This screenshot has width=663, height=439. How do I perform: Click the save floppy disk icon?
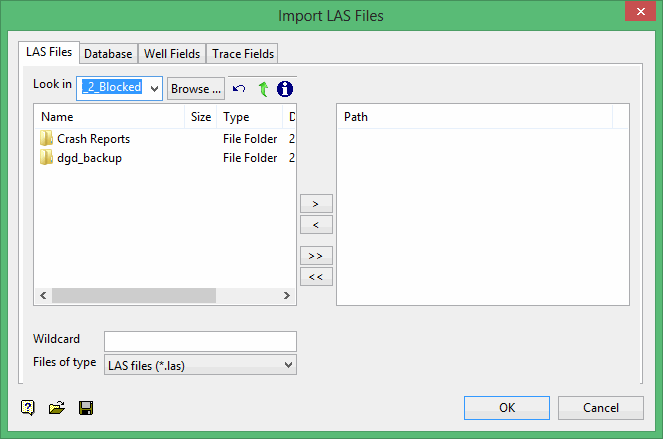[85, 407]
